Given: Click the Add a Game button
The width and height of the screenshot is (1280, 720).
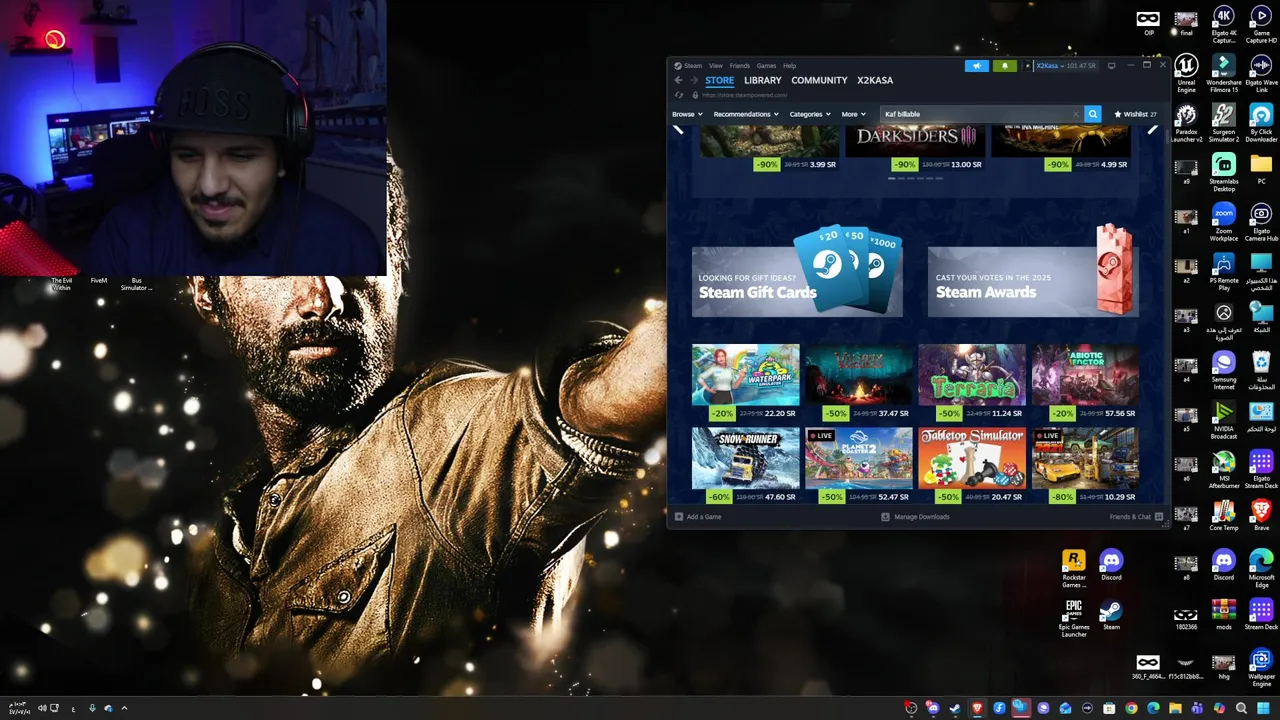Looking at the screenshot, I should pyautogui.click(x=698, y=517).
